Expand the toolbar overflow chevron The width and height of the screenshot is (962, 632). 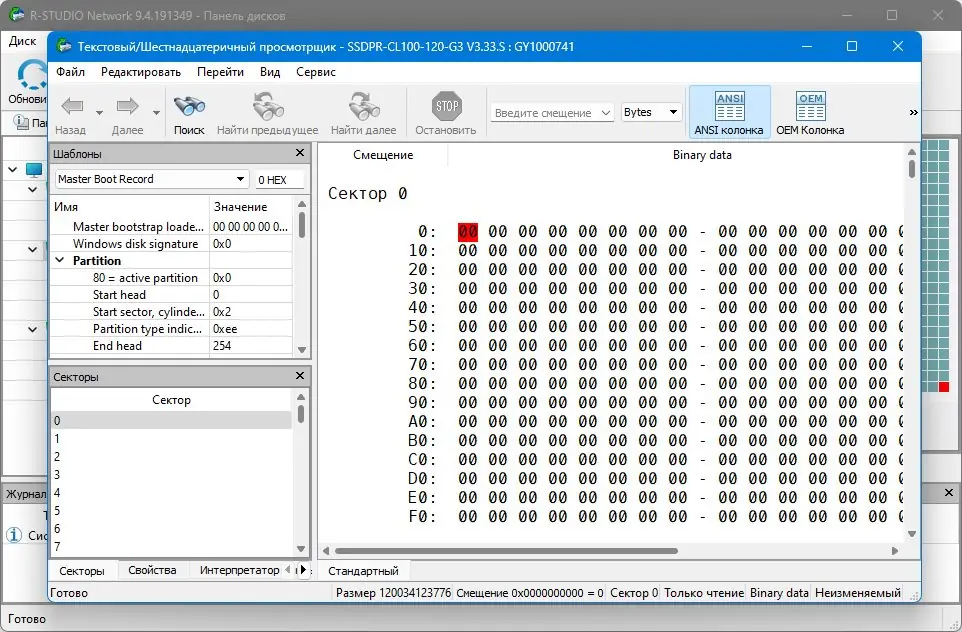[x=914, y=112]
